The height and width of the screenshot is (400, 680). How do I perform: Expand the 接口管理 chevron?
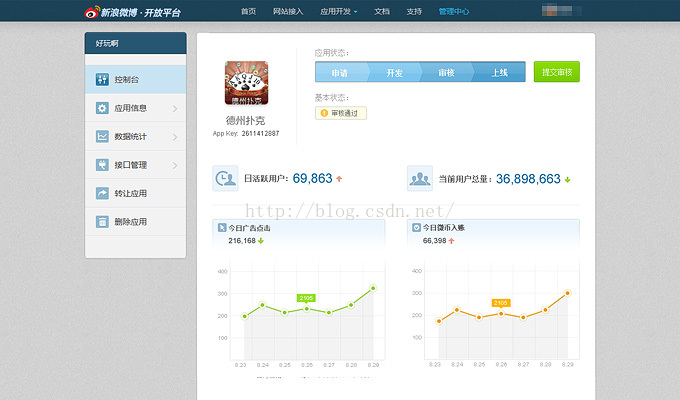pyautogui.click(x=175, y=165)
